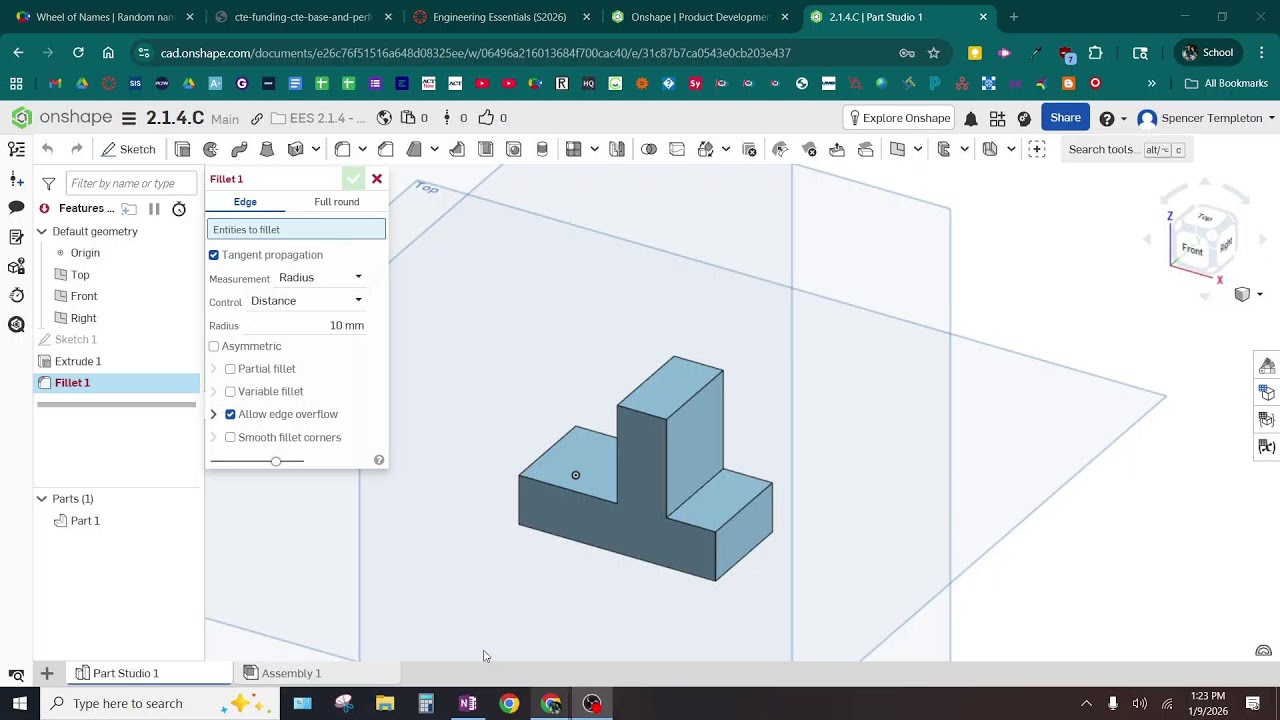Click the Search tools box
This screenshot has height=720, width=1280.
pos(1126,149)
